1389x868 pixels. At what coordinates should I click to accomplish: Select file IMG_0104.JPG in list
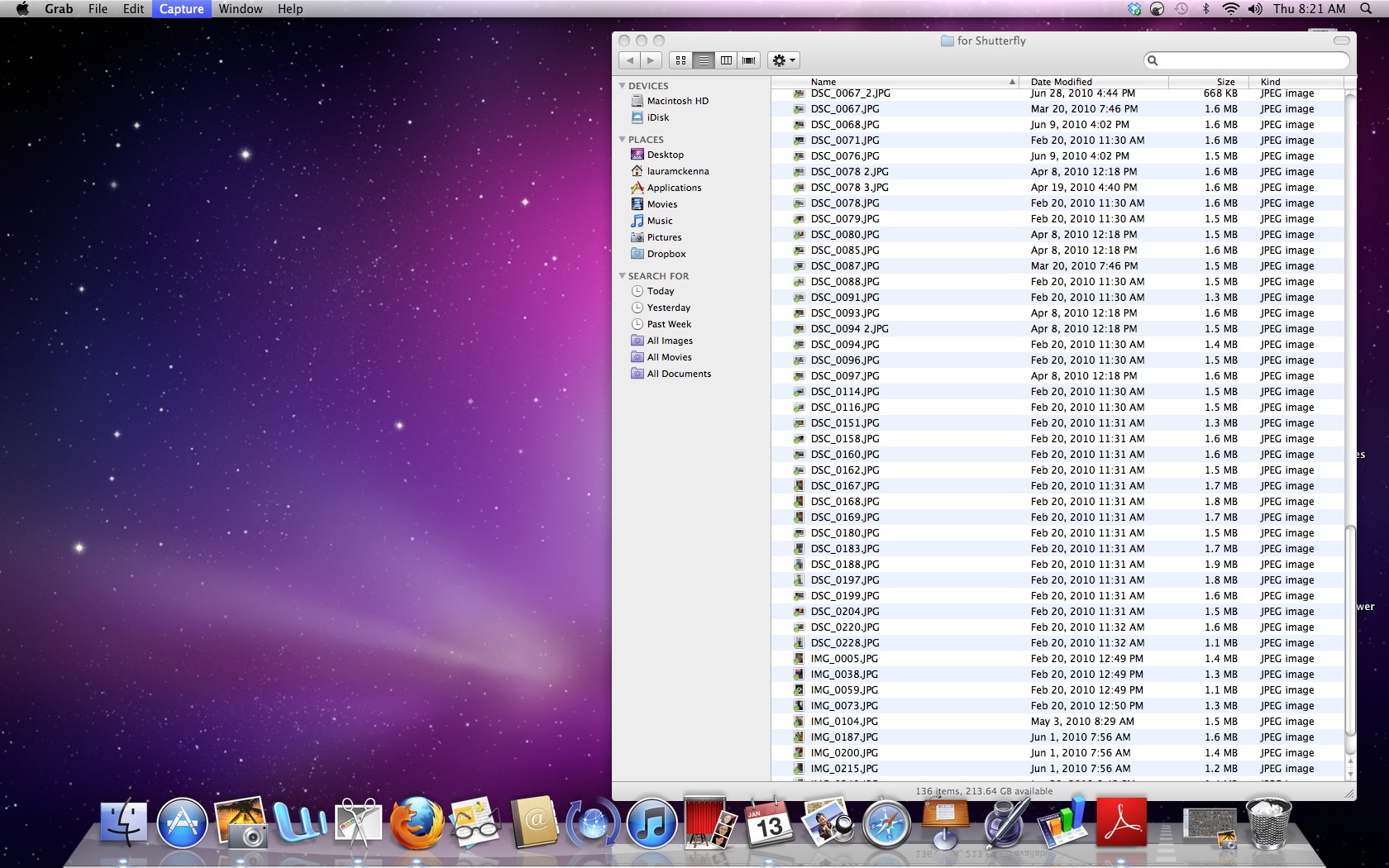point(844,722)
